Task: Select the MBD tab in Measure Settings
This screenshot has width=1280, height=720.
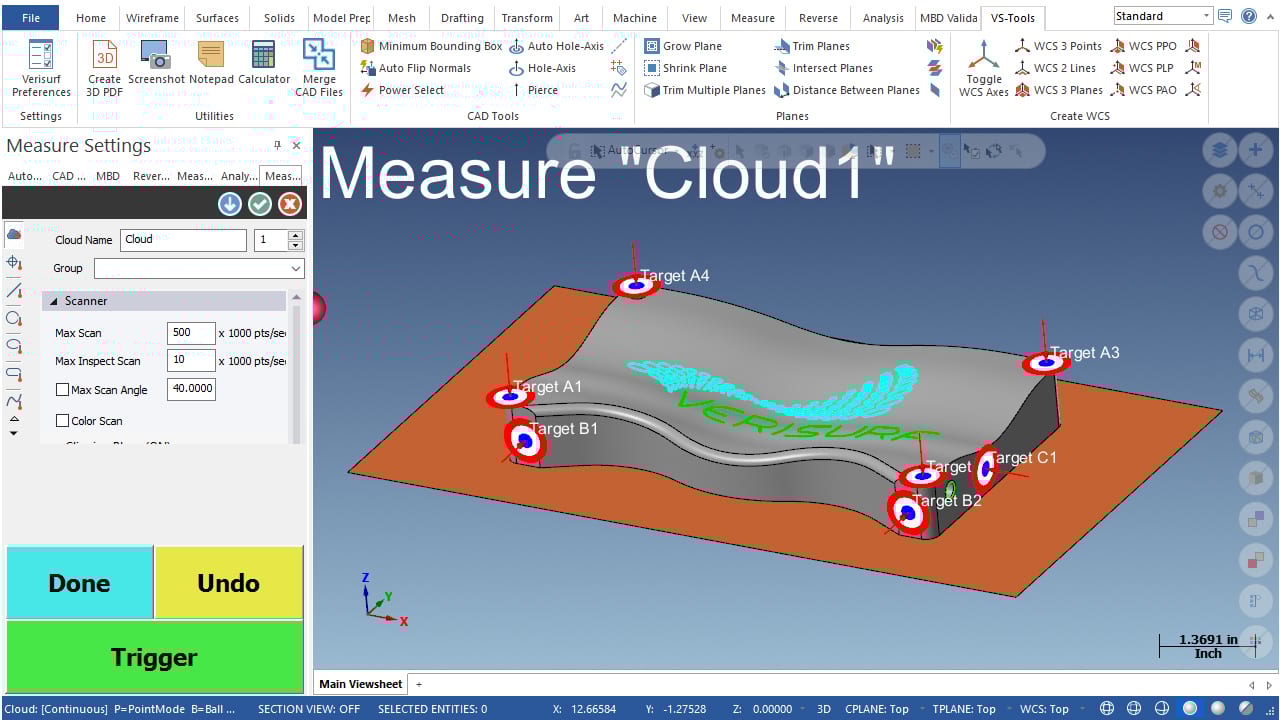Action: (x=108, y=176)
